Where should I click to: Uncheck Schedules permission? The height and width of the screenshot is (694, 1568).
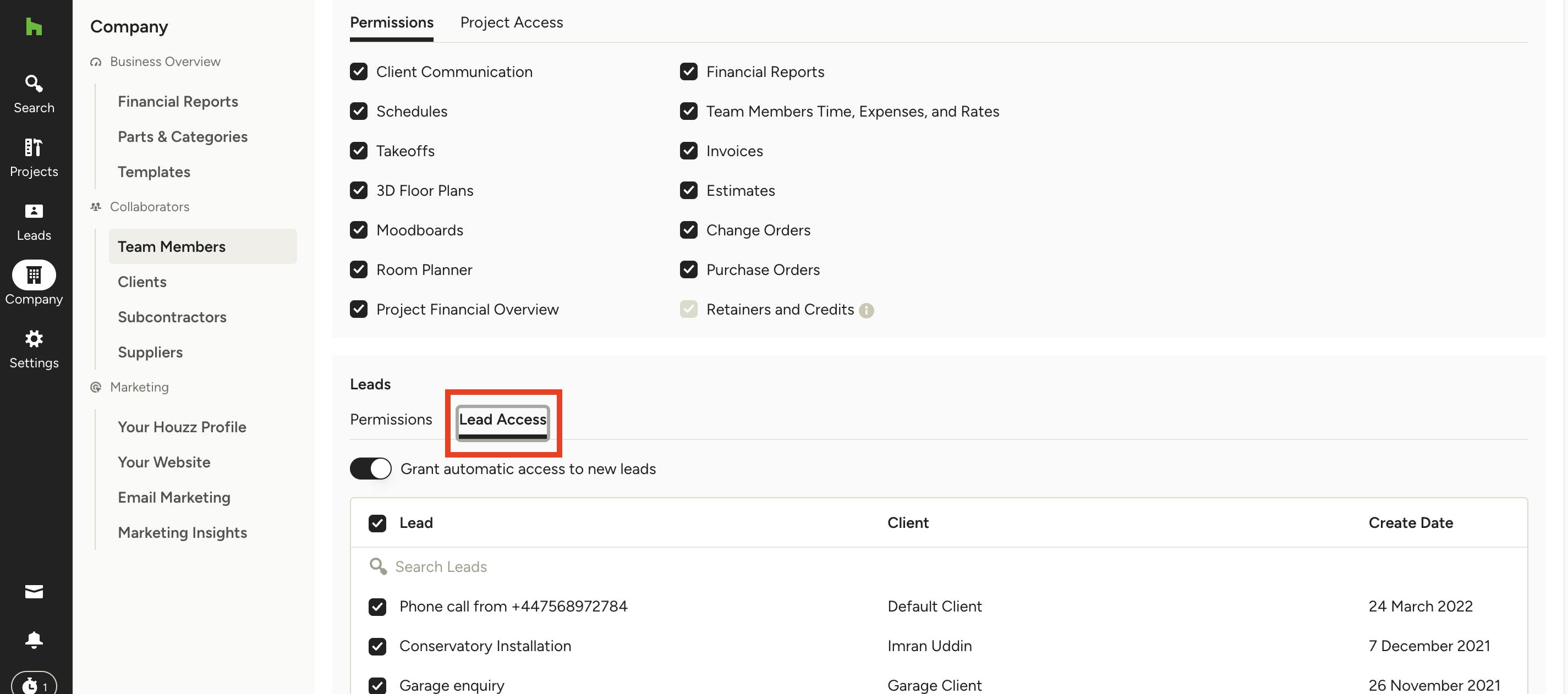(359, 111)
